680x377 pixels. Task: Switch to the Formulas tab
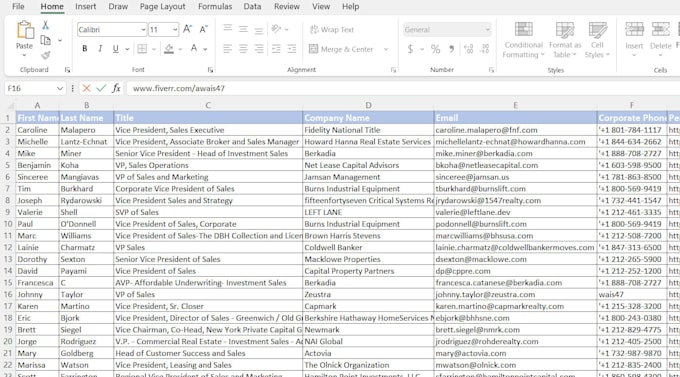pyautogui.click(x=215, y=7)
